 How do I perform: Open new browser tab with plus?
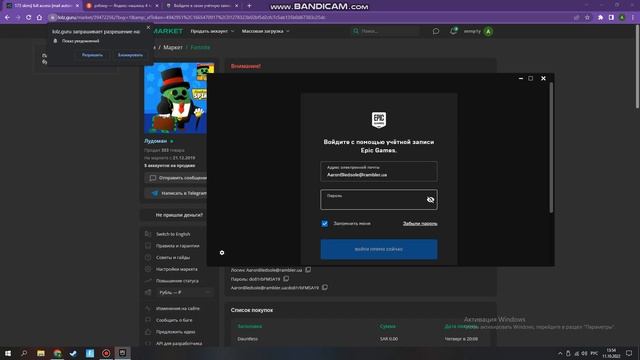(x=249, y=6)
